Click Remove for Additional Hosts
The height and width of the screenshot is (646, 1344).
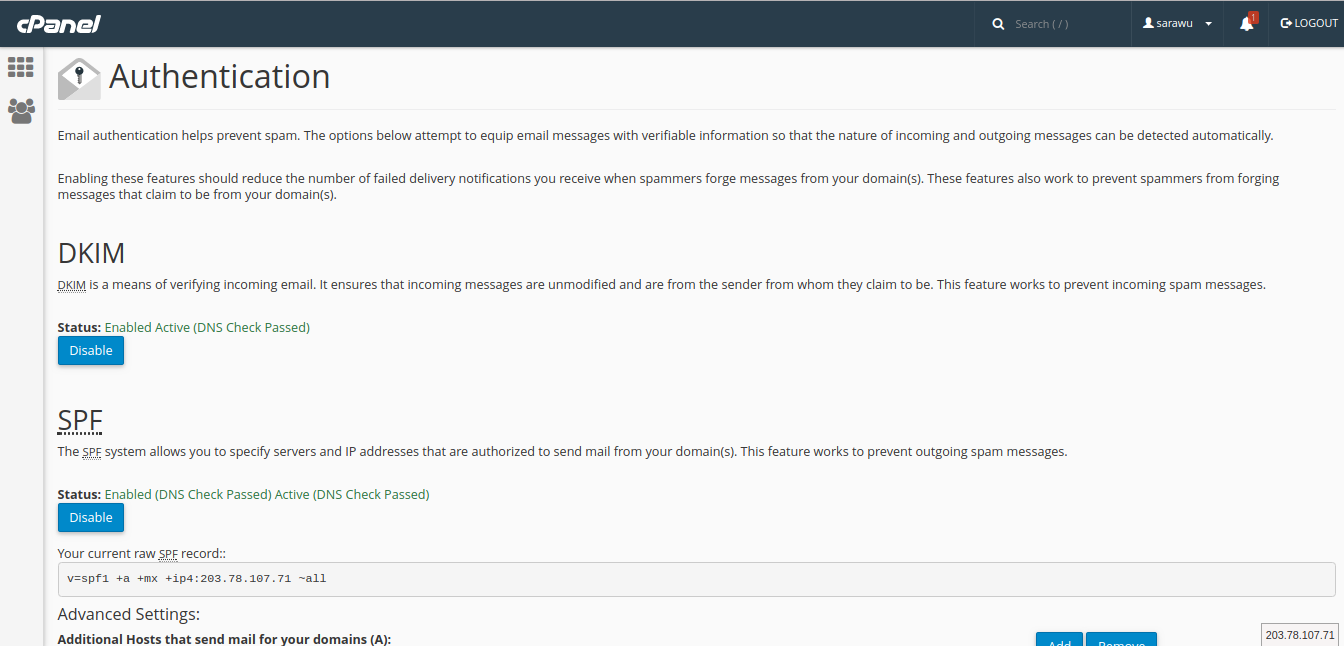pyautogui.click(x=1120, y=640)
